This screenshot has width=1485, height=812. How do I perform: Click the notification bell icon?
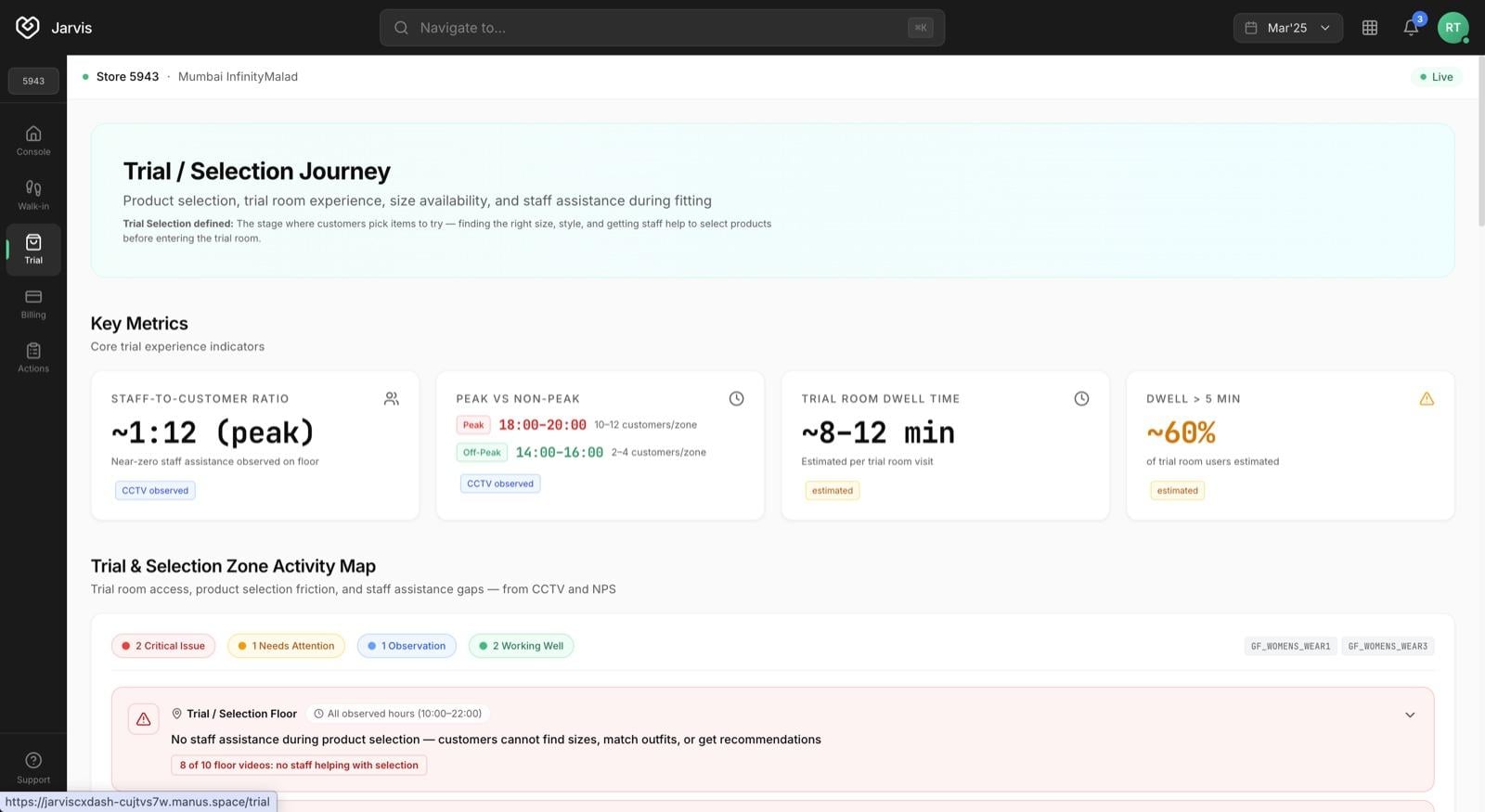(x=1411, y=28)
